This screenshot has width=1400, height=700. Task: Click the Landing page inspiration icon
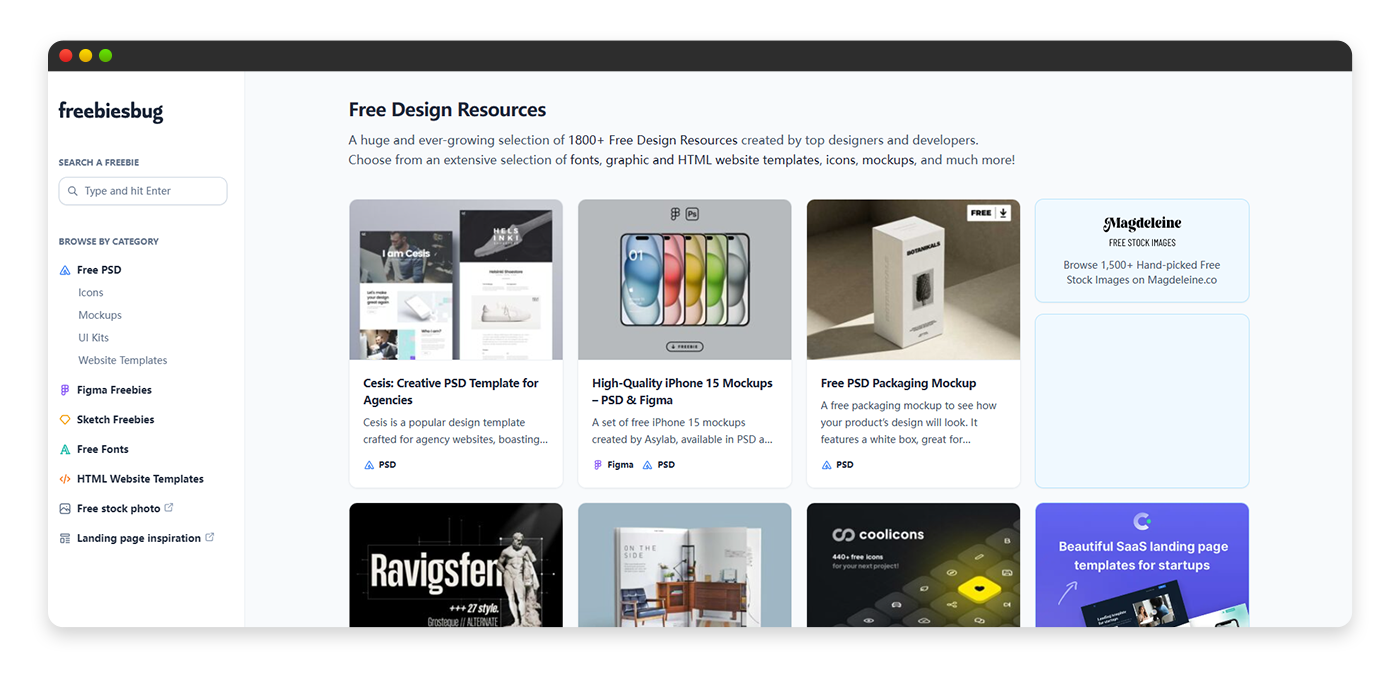tap(65, 538)
